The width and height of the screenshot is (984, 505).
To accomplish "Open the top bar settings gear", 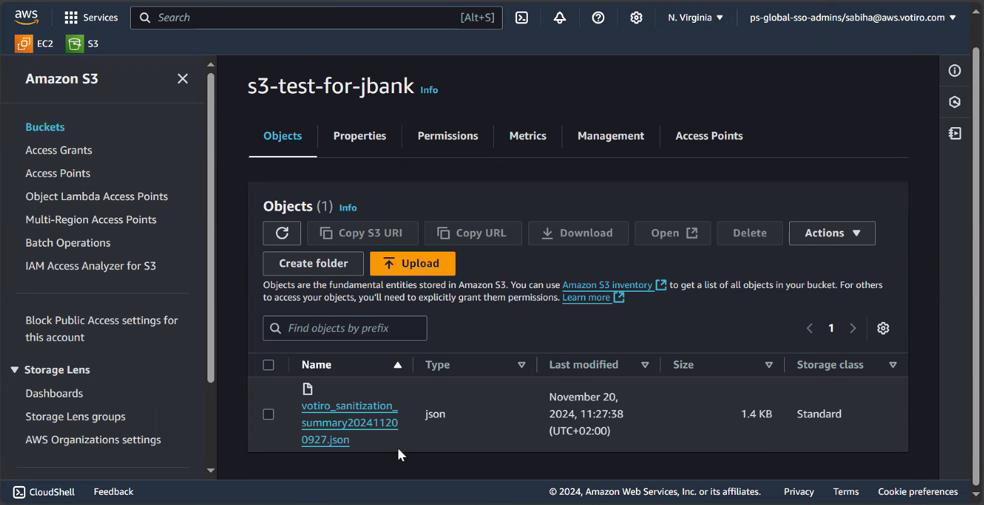I will pos(636,18).
